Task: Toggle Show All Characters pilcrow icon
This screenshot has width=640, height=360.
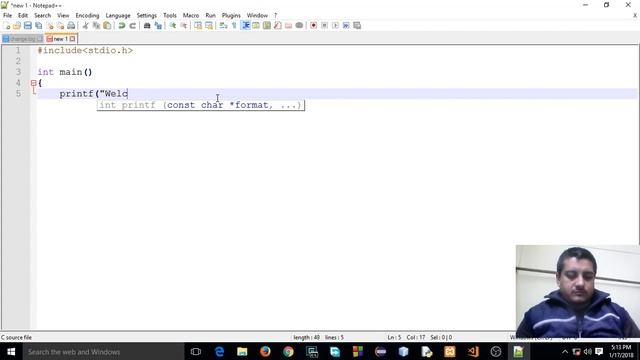Action: pyautogui.click(x=234, y=26)
